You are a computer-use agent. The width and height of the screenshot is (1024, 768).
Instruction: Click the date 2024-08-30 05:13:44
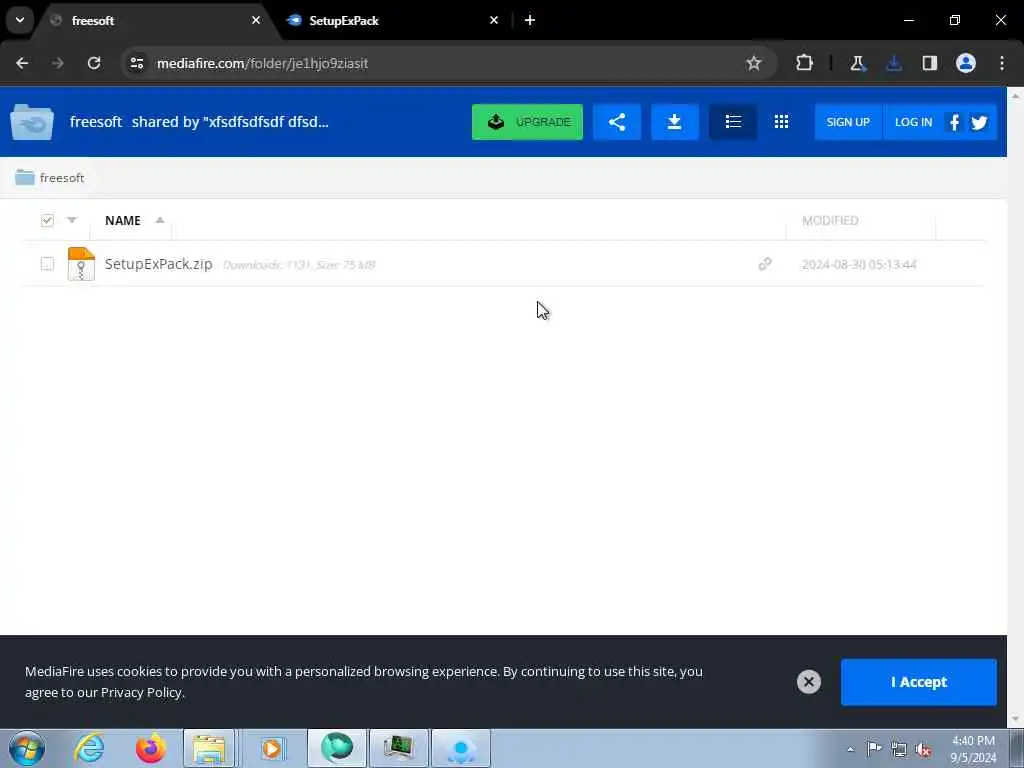tap(859, 264)
